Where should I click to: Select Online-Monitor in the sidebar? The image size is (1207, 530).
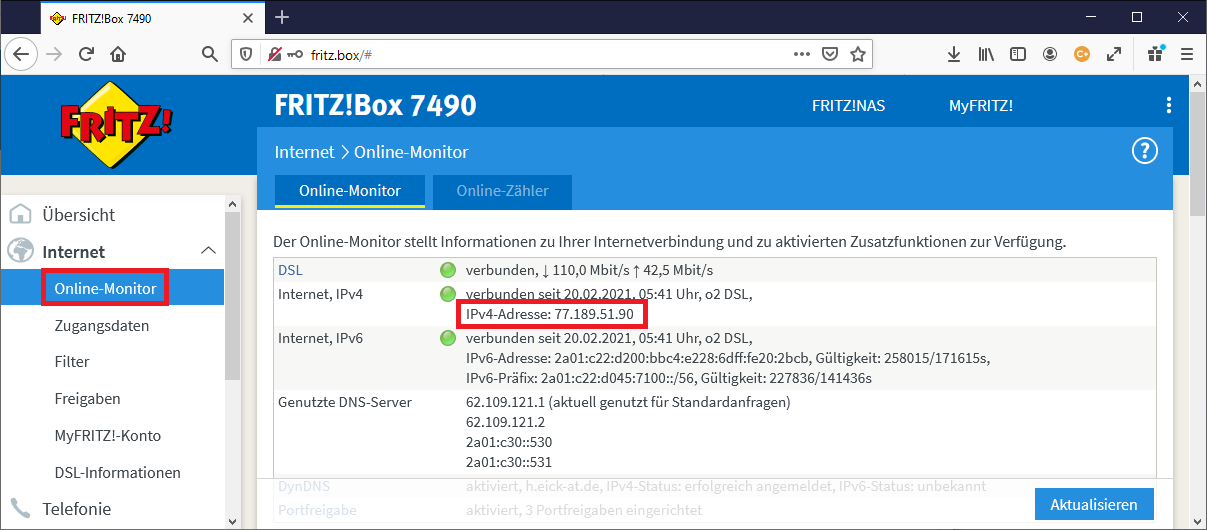point(105,288)
